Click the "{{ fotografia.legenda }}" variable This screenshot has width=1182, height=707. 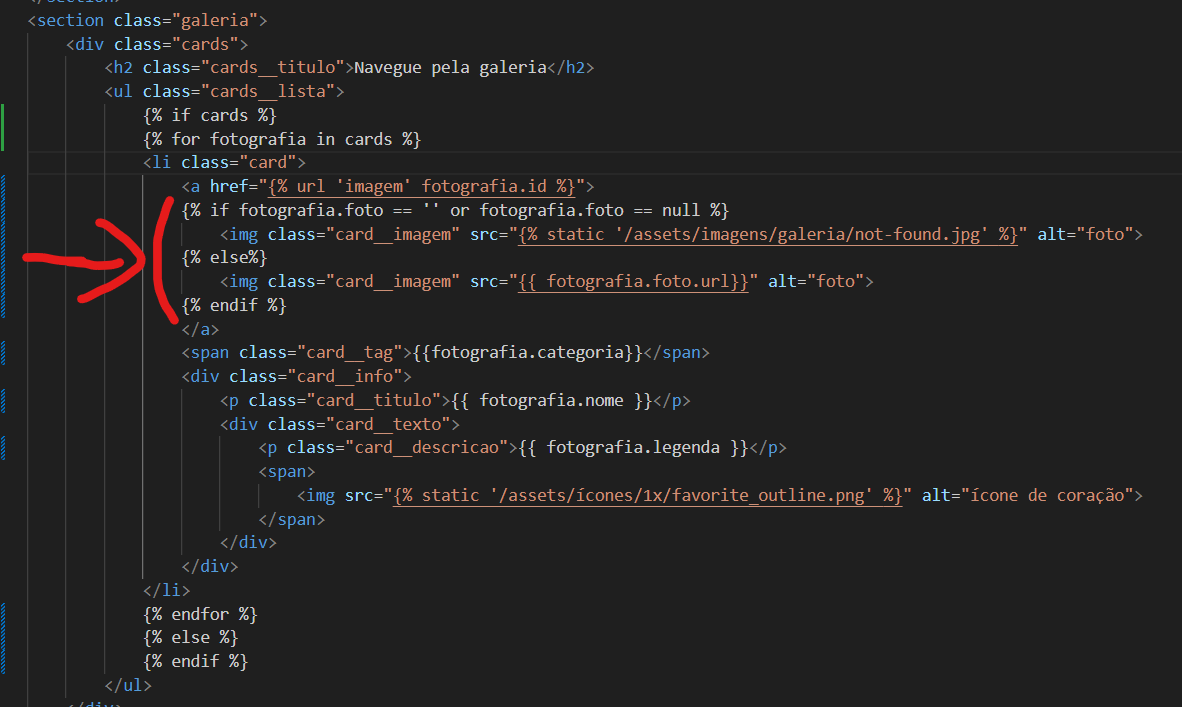click(x=633, y=448)
